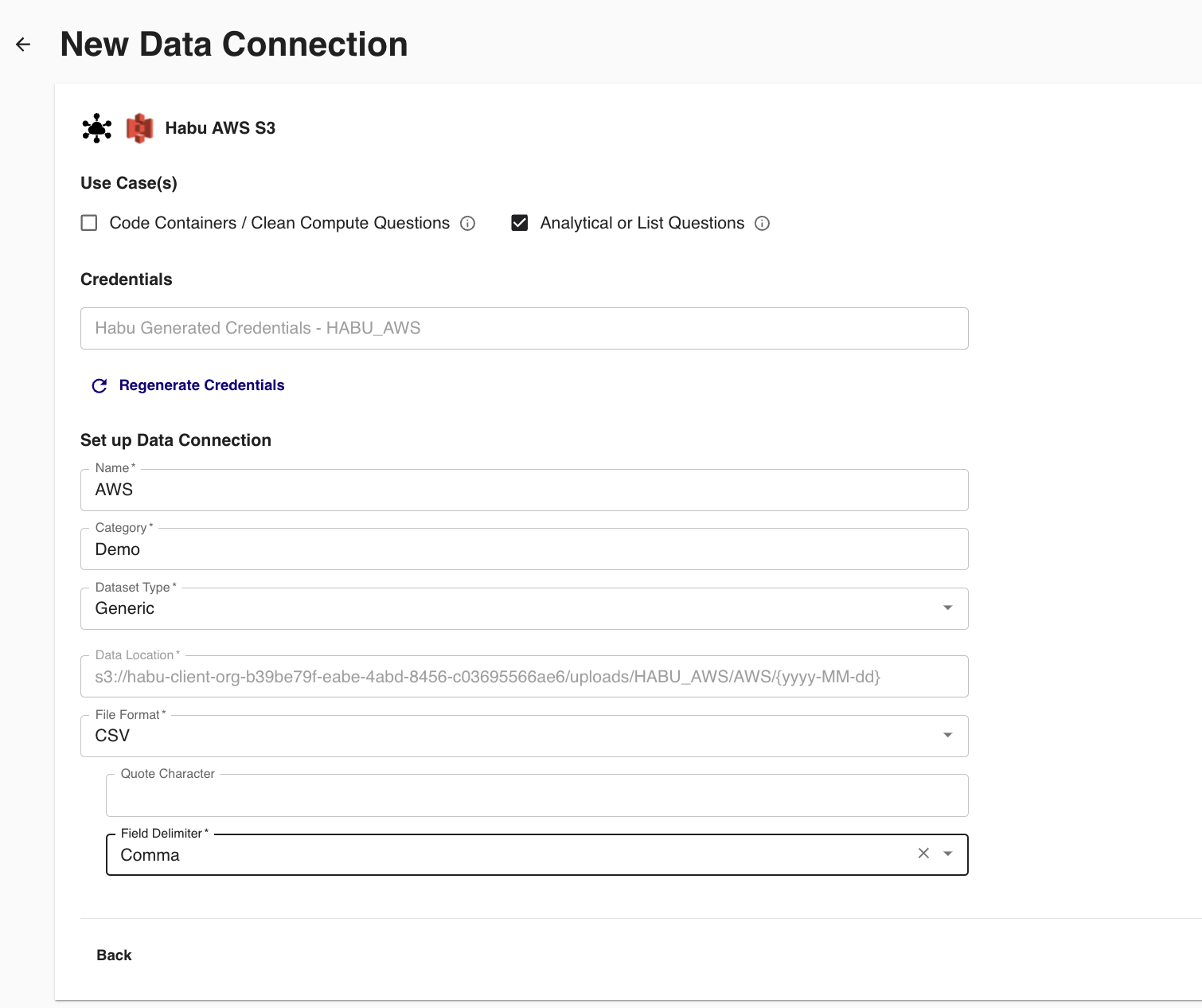Screen dimensions: 1202x1008
Task: Click the Habu Generated Credentials field
Action: pos(525,328)
